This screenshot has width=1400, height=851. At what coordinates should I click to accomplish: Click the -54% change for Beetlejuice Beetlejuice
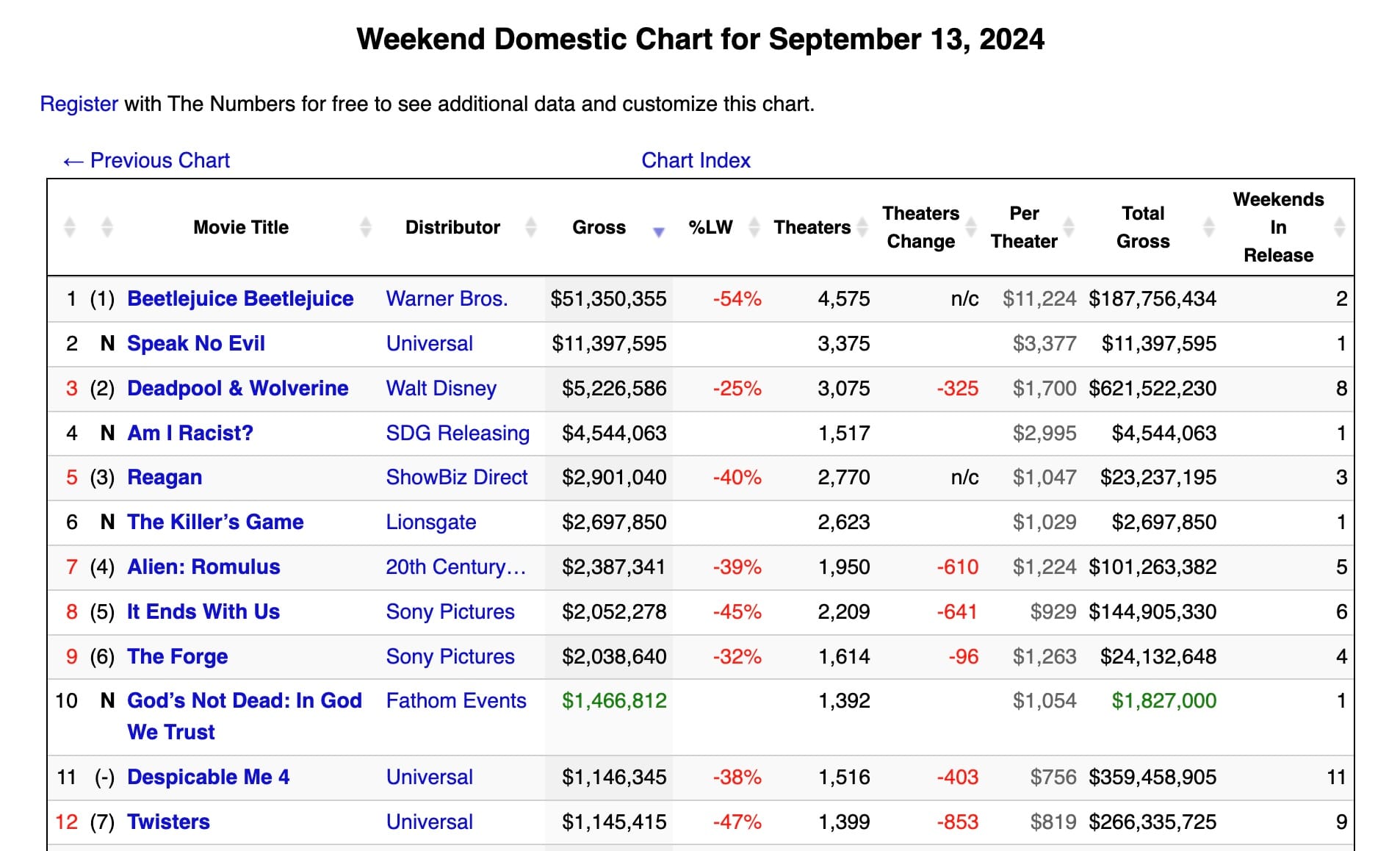click(x=737, y=298)
